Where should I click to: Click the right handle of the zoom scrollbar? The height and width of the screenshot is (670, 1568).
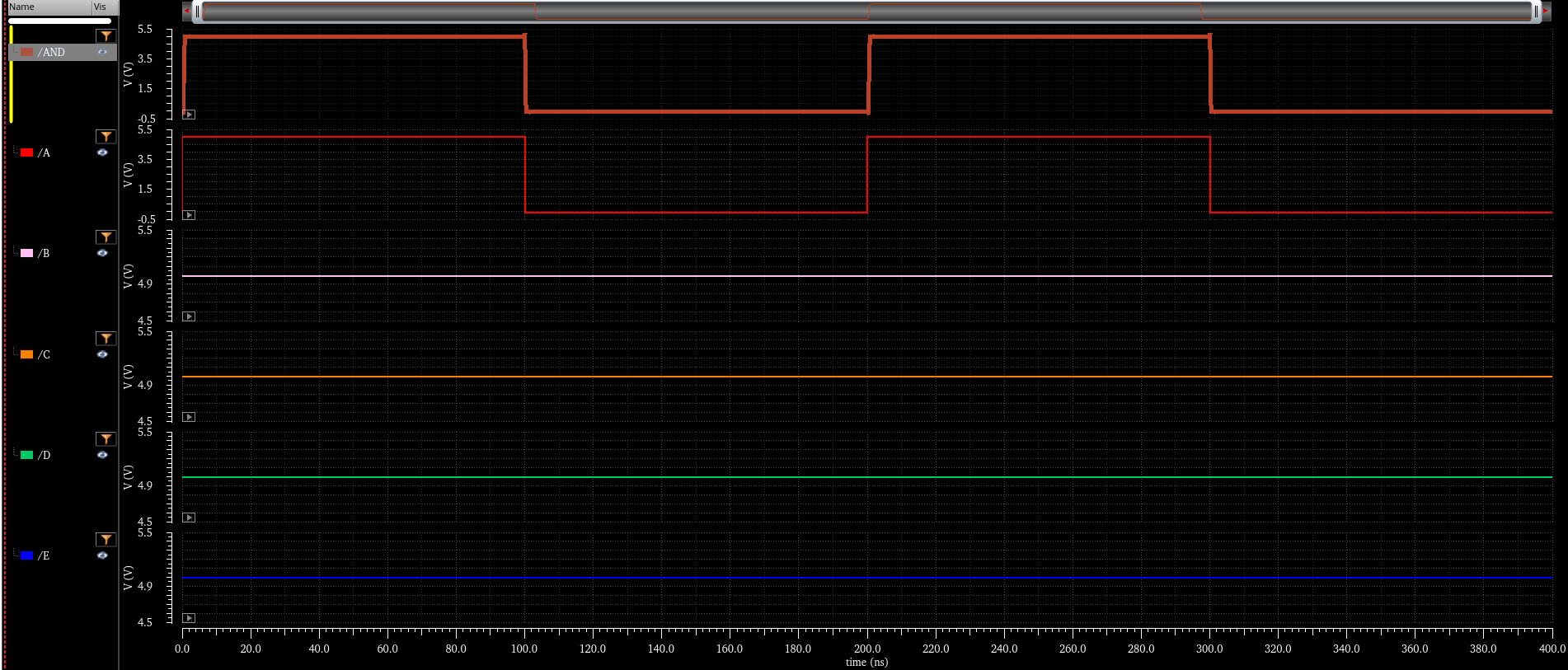pyautogui.click(x=1536, y=12)
